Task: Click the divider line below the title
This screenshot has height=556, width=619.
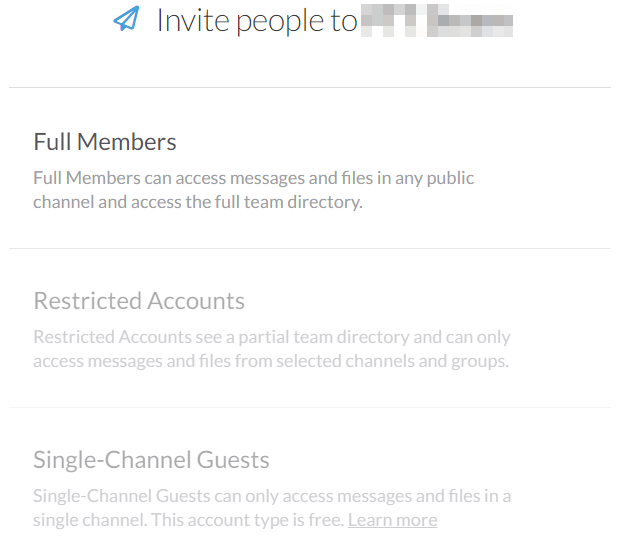Action: 309,88
